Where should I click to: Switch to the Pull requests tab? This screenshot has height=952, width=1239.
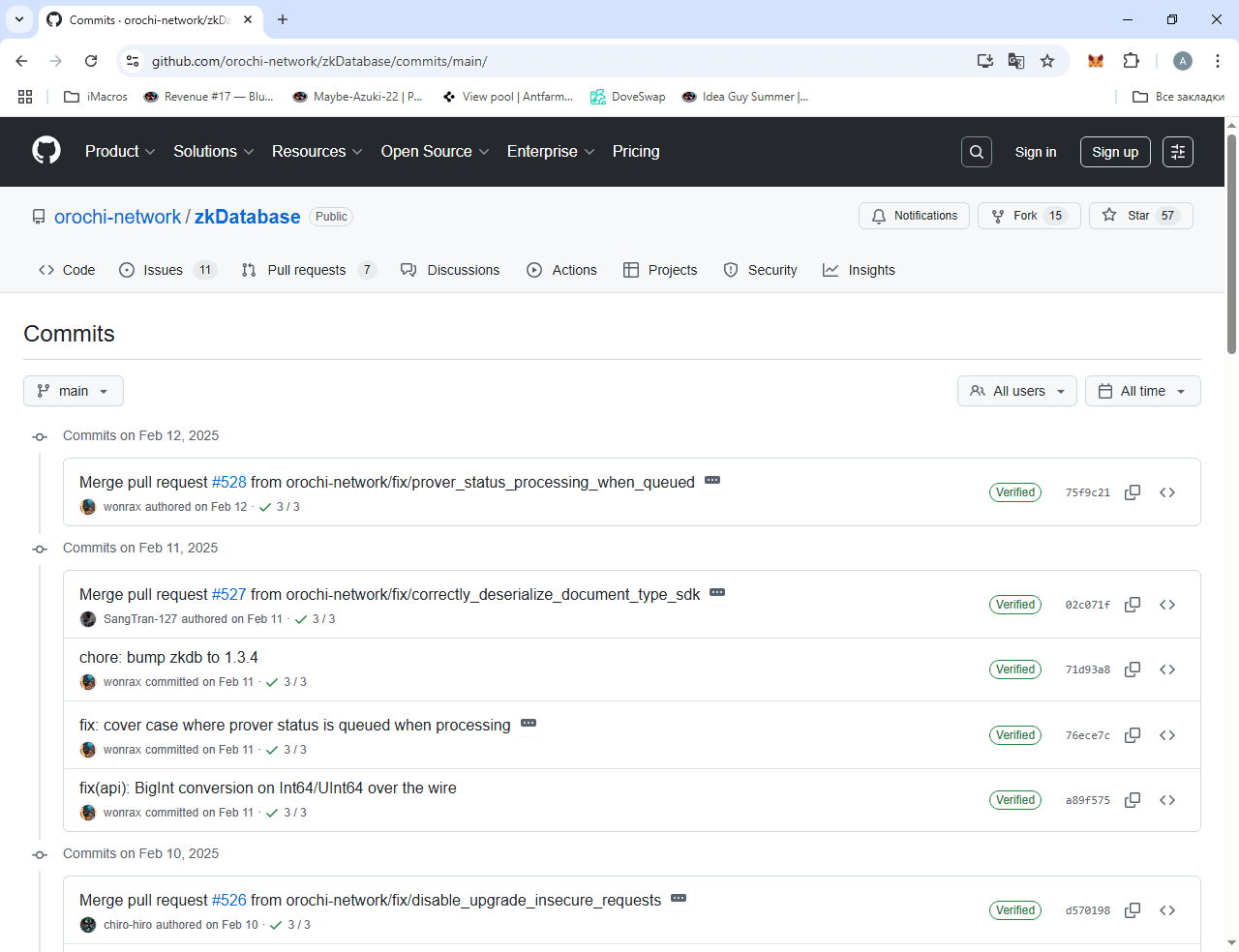point(309,270)
